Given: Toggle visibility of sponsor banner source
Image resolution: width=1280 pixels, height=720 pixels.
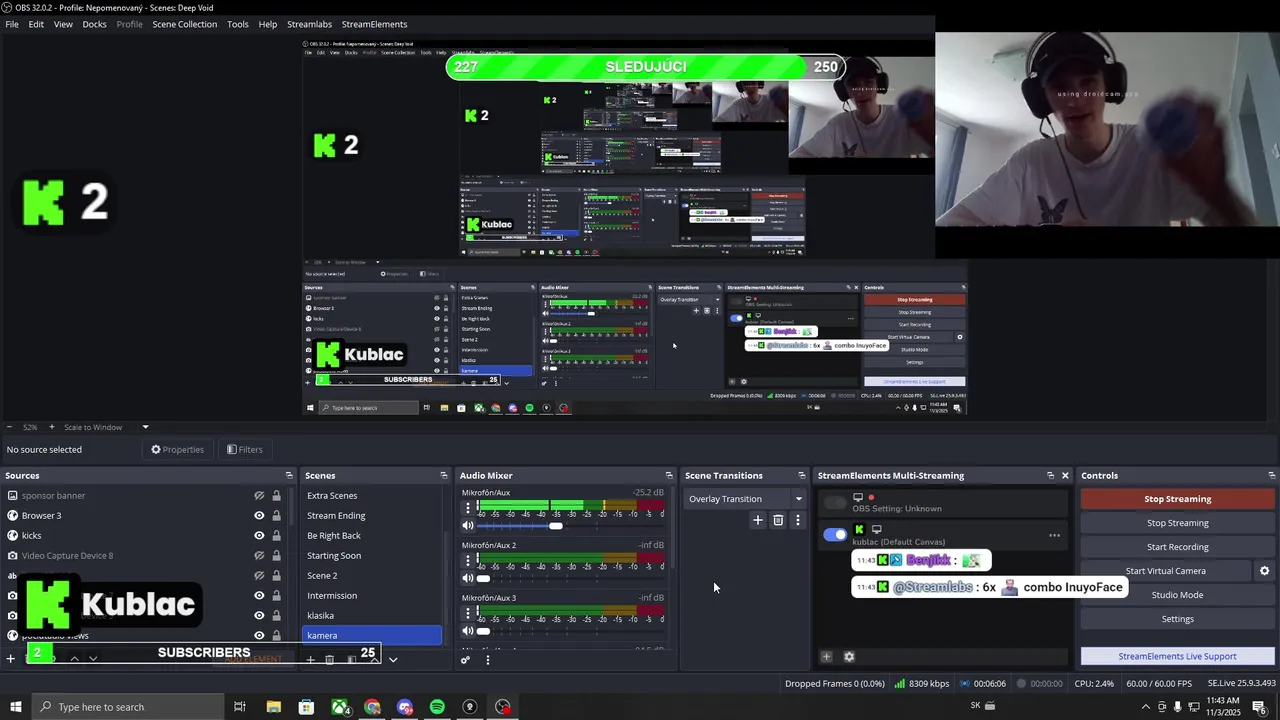Looking at the screenshot, I should [x=259, y=496].
